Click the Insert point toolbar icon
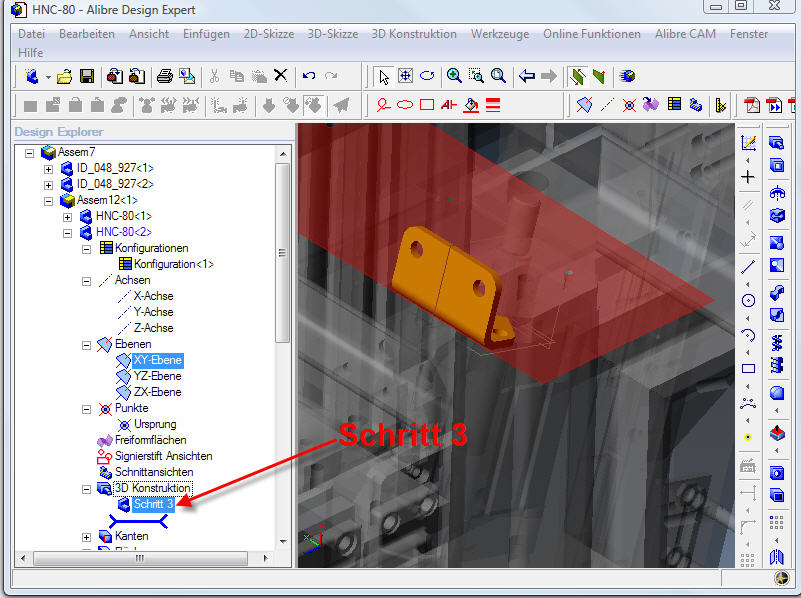 coord(629,105)
